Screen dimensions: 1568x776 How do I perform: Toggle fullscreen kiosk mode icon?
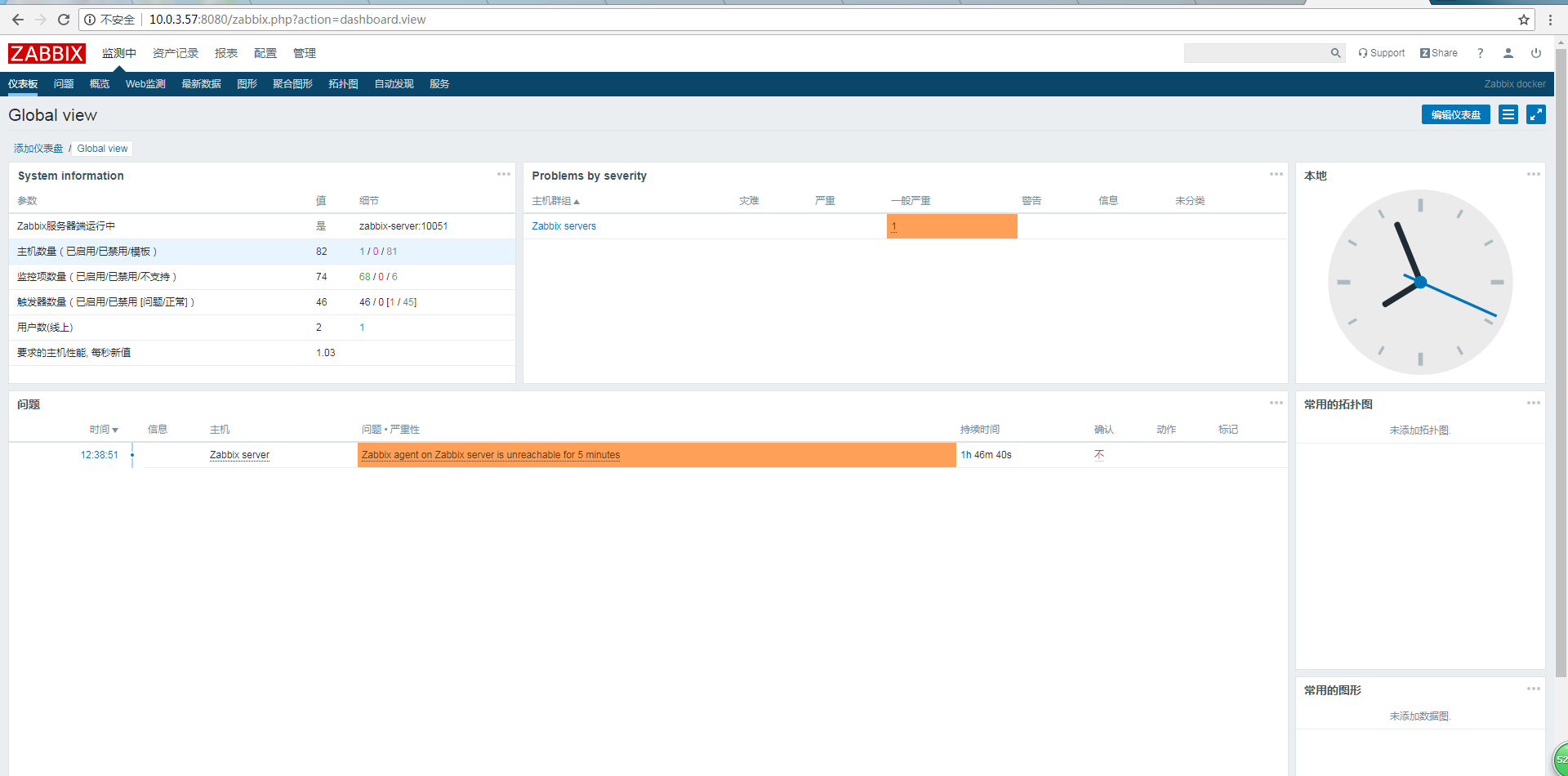click(x=1536, y=114)
